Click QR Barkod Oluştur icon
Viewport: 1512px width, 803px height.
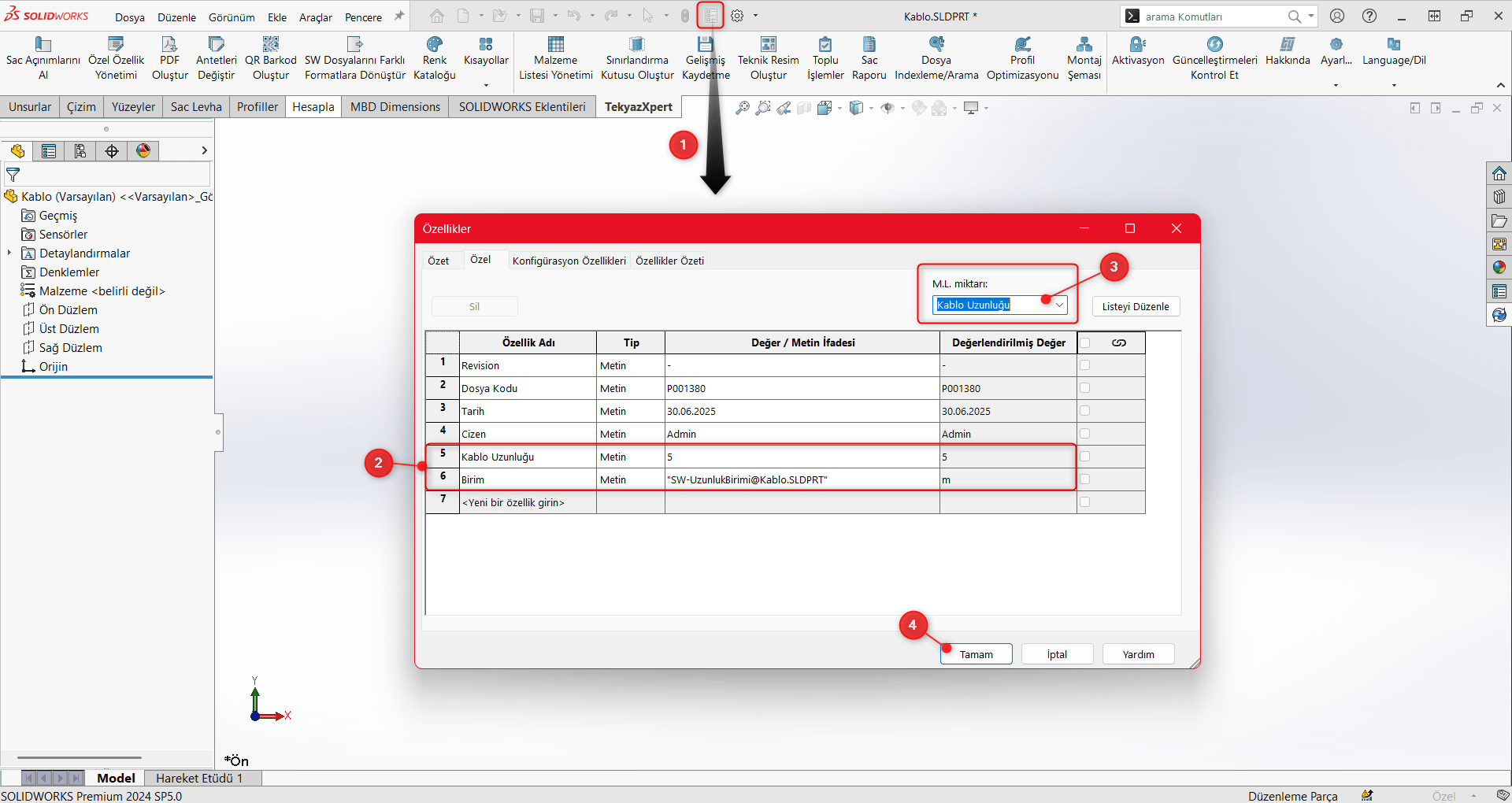271,58
